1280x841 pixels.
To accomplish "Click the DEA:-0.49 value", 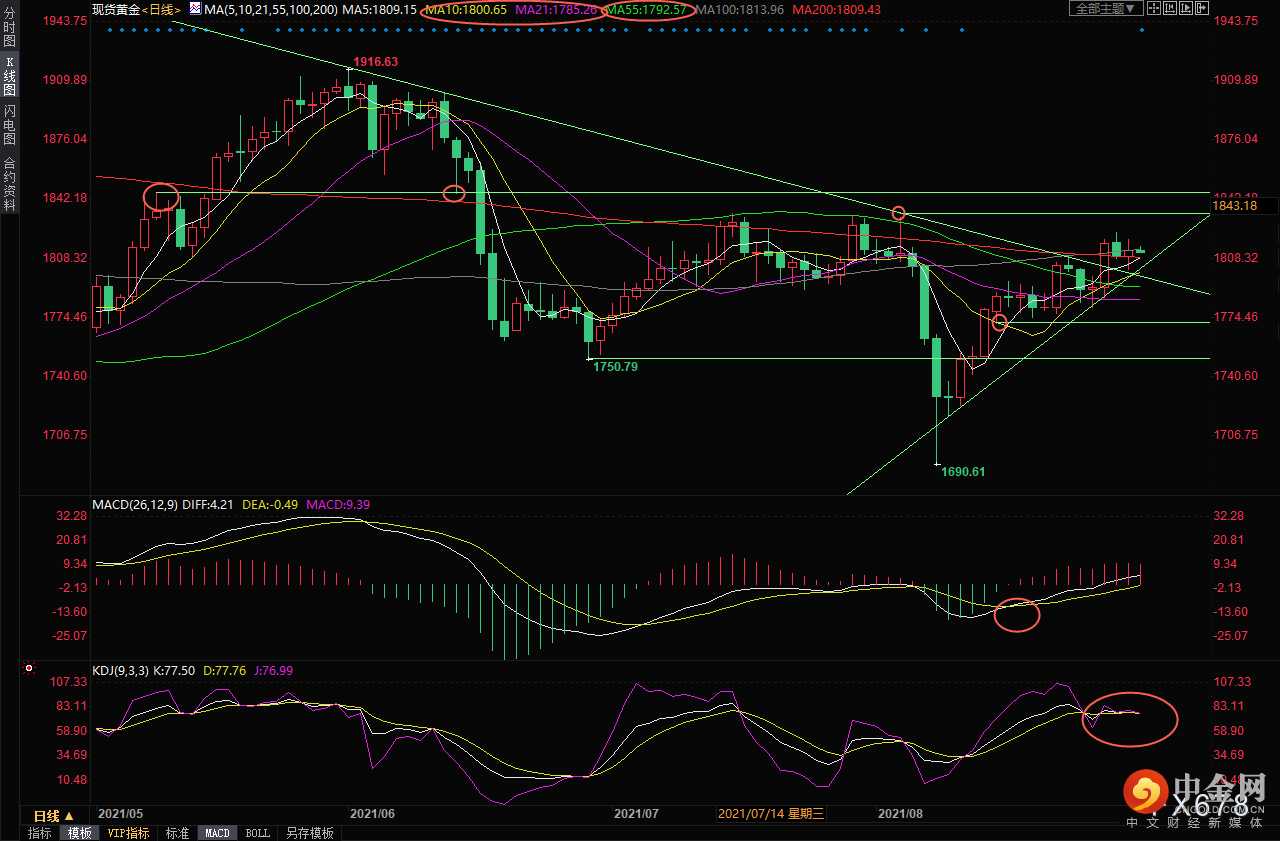I will pyautogui.click(x=270, y=505).
